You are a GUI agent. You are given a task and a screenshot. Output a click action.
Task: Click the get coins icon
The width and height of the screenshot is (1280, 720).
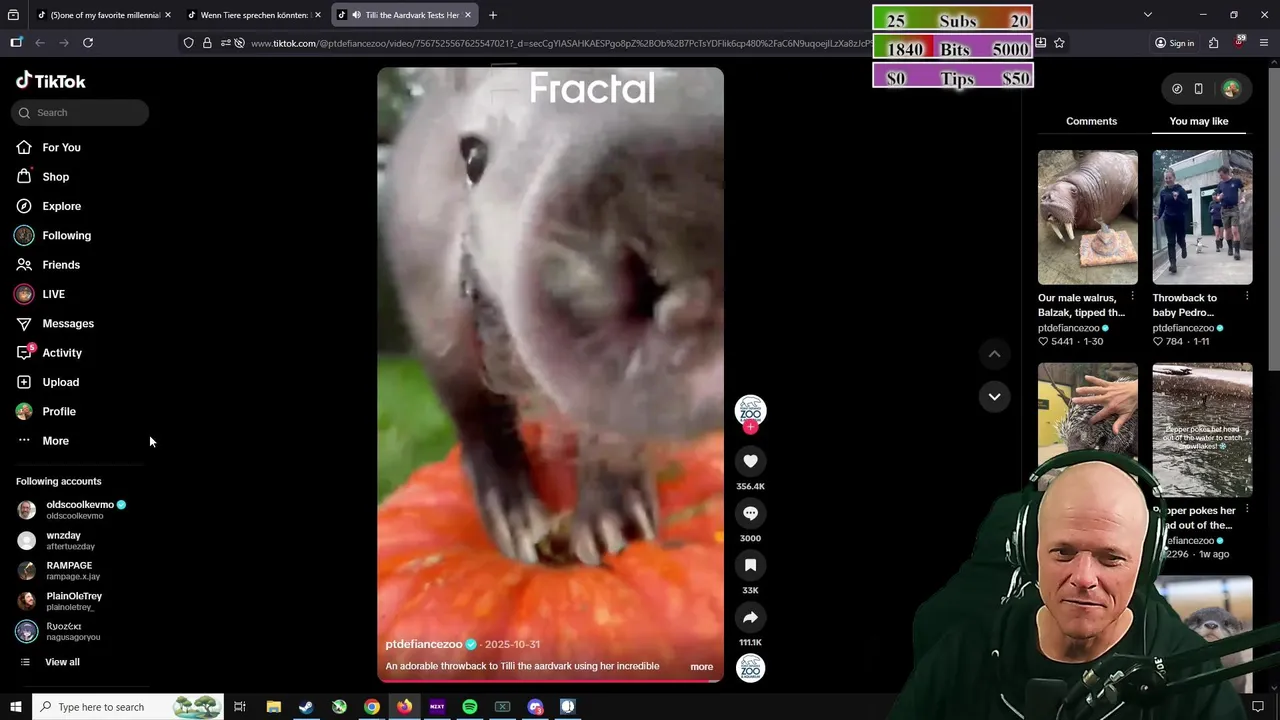[1177, 89]
